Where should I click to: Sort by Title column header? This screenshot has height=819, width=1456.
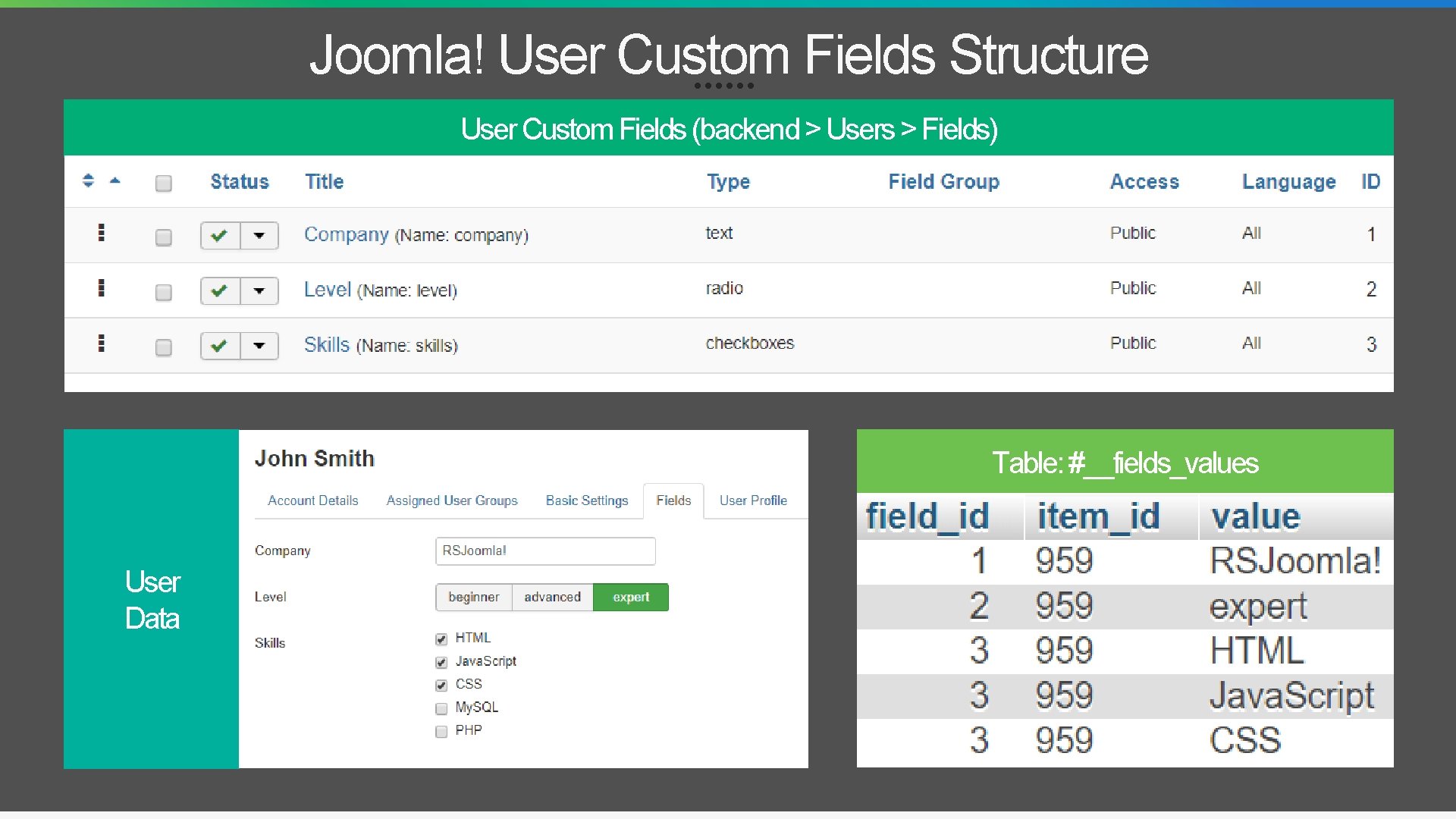(x=325, y=181)
